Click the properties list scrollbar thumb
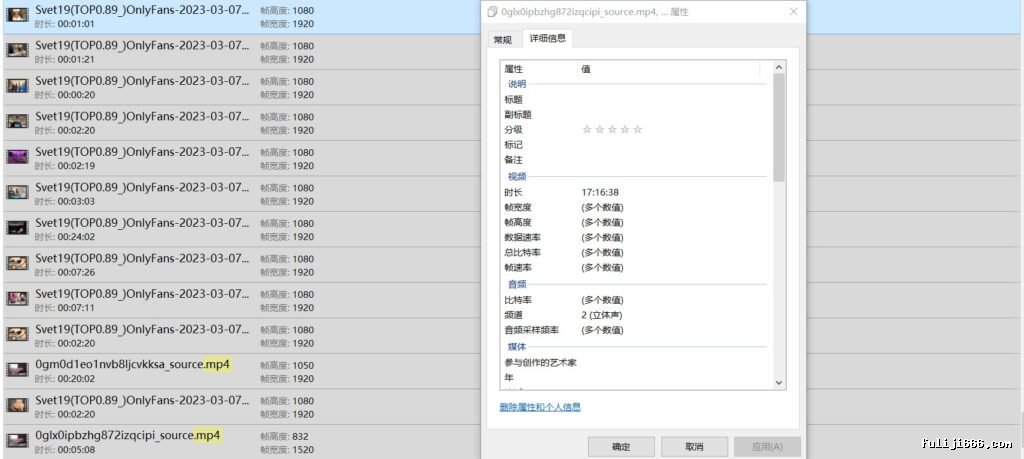1024x459 pixels. [778, 127]
